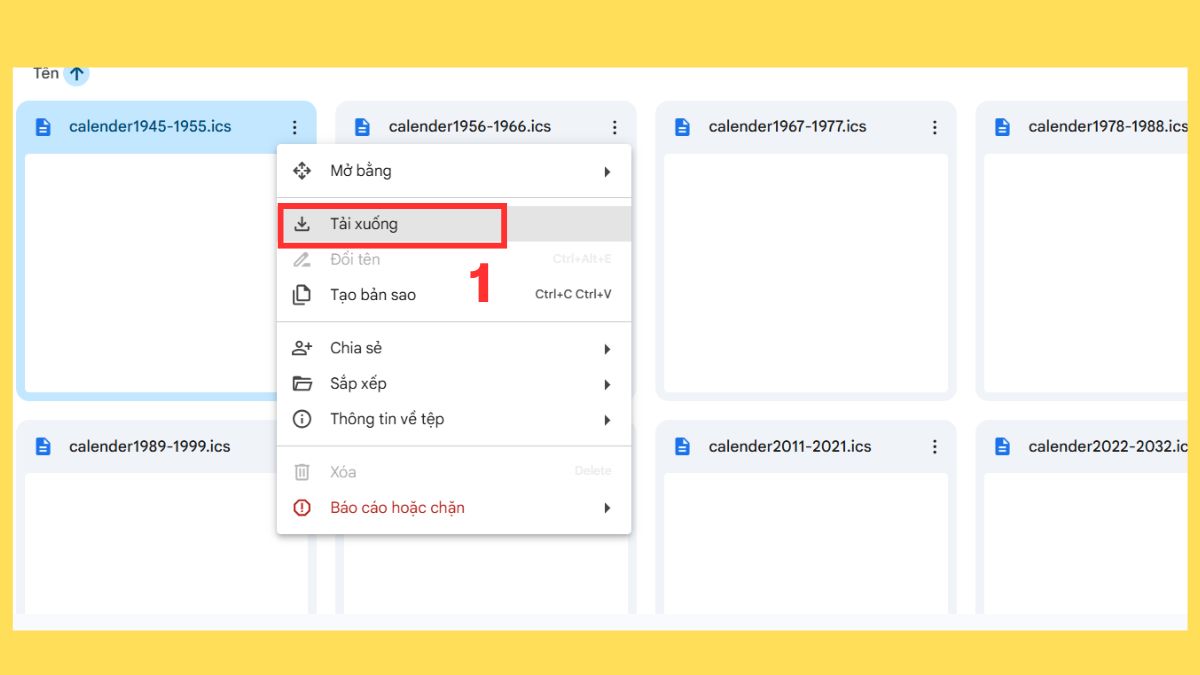Select the calender1945-1955.ics file name
Viewport: 1200px width, 675px height.
click(150, 127)
